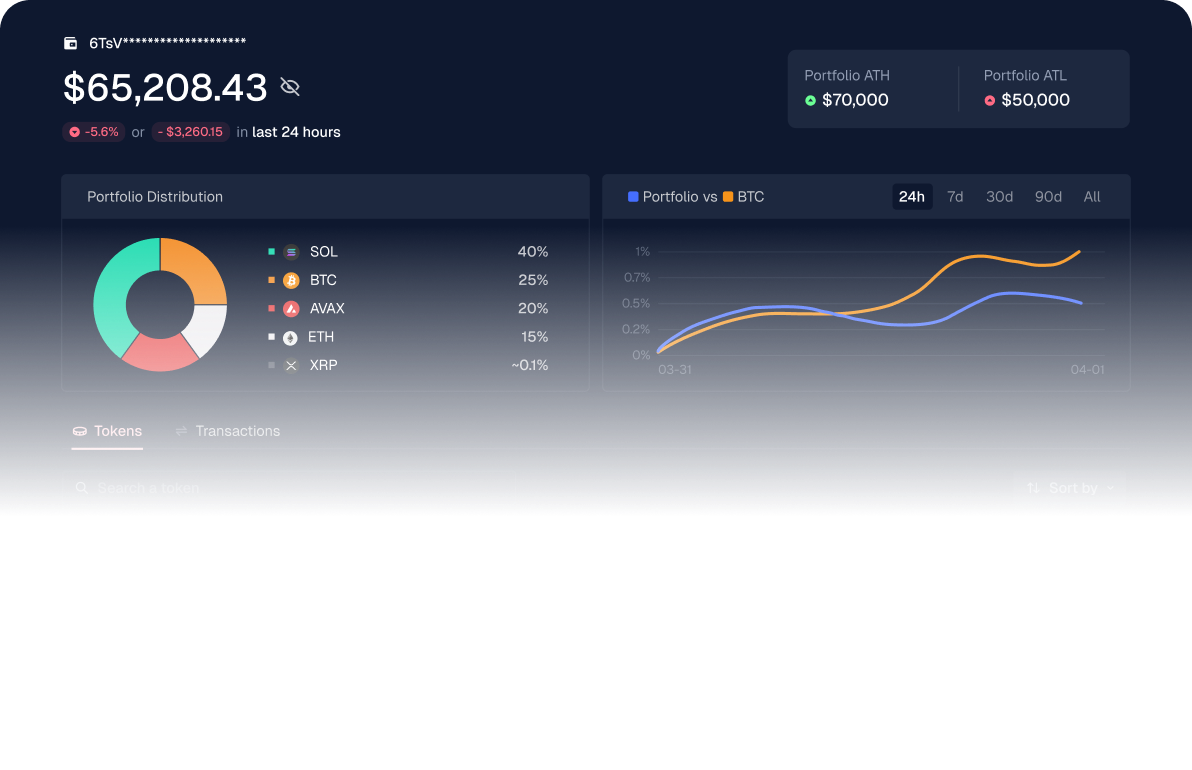1192x770 pixels.
Task: Click the gray XRP legend swatch
Action: 271,366
